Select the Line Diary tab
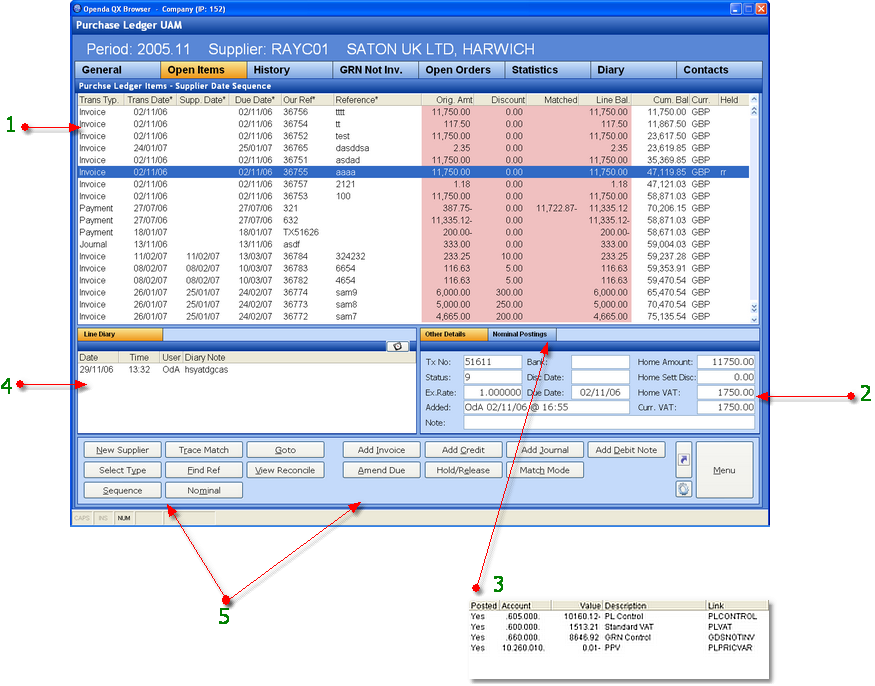Image resolution: width=875 pixels, height=686 pixels. click(120, 334)
